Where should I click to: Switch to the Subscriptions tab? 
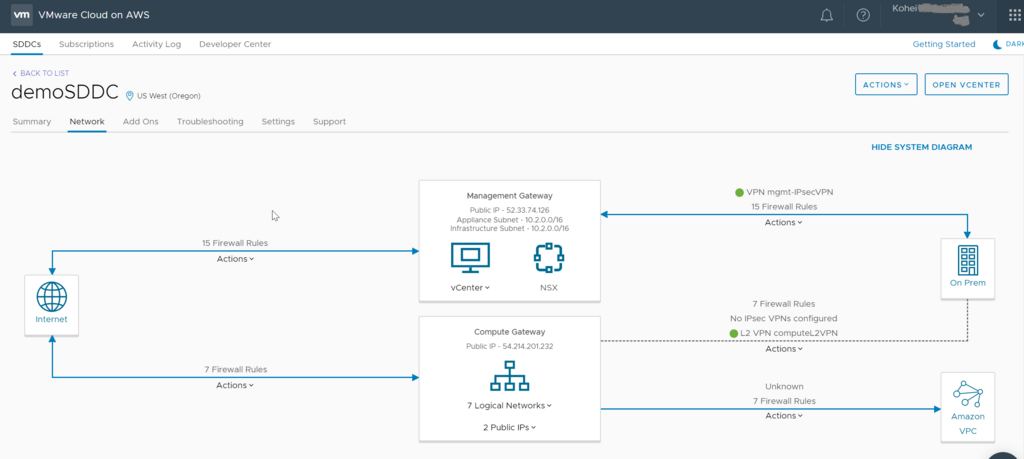tap(86, 44)
